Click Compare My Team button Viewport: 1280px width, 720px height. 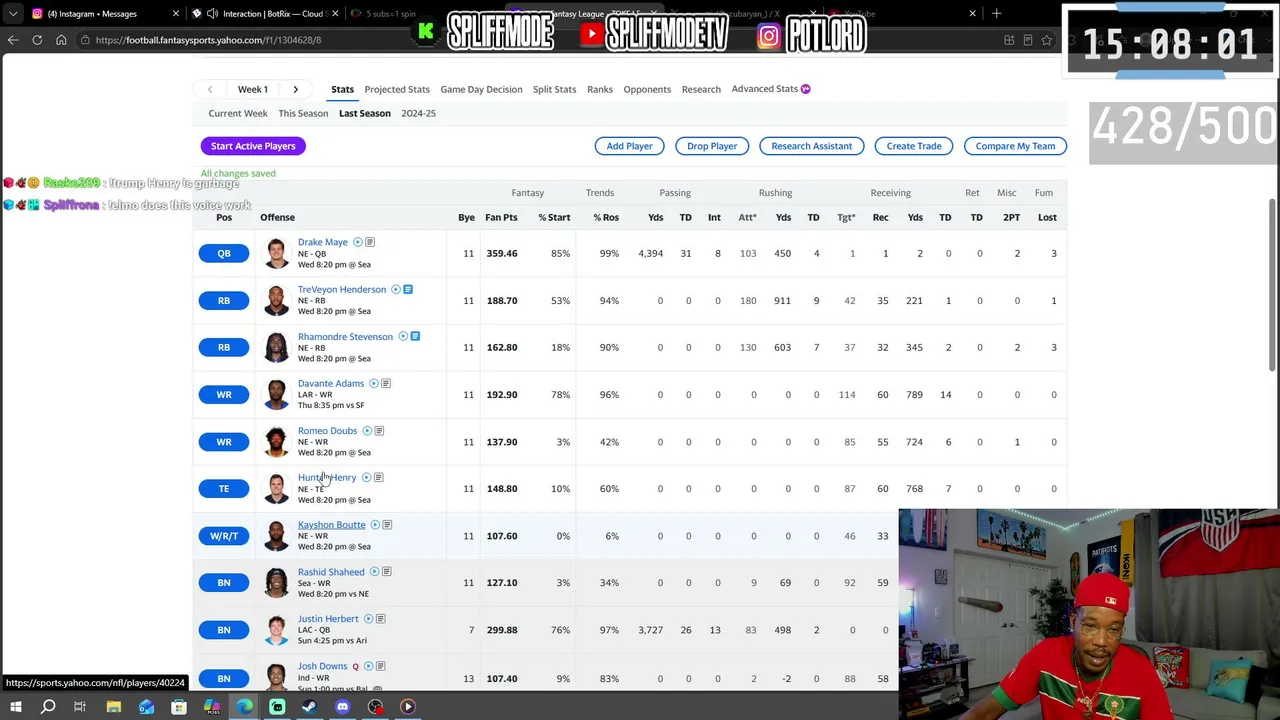pos(1015,146)
